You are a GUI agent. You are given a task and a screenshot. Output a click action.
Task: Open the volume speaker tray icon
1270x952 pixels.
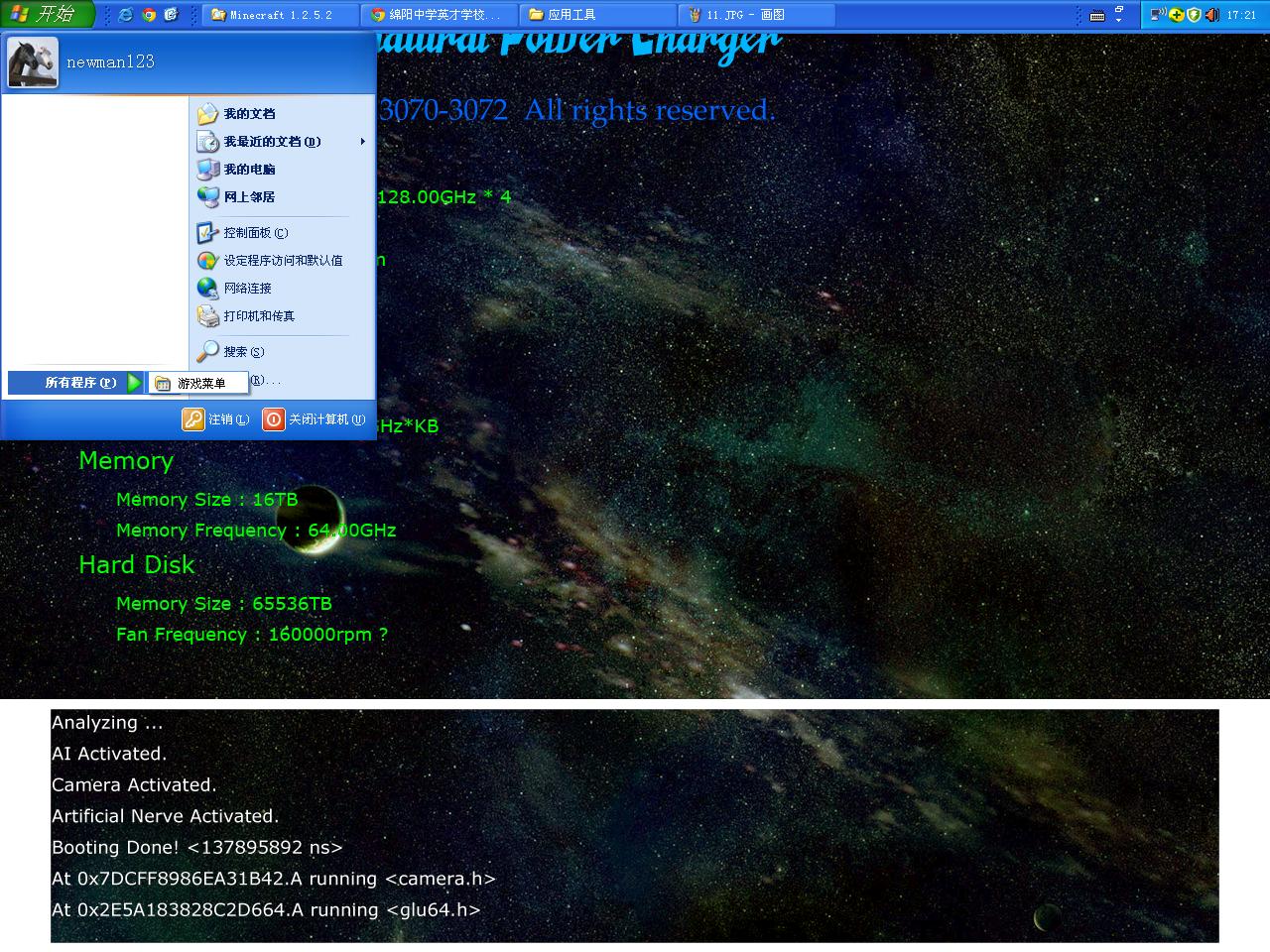tap(1211, 15)
